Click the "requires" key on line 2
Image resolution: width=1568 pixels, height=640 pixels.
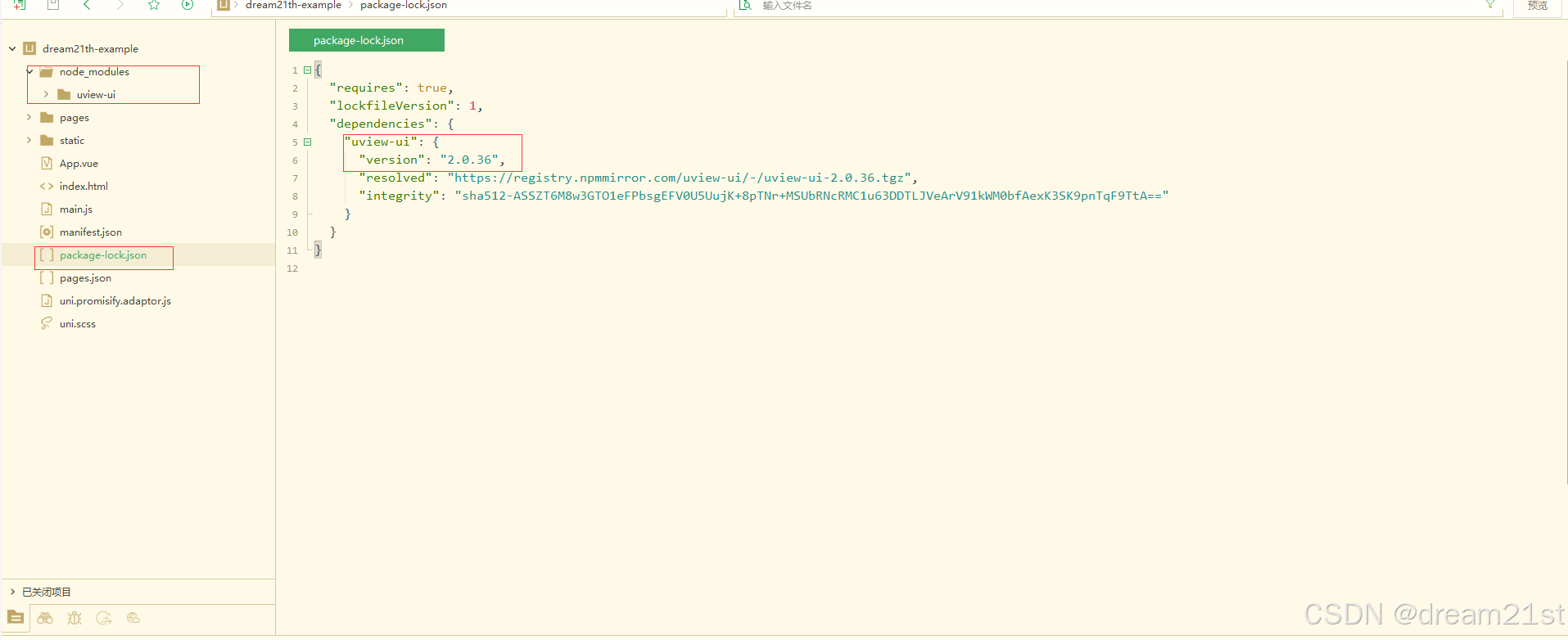click(x=366, y=88)
